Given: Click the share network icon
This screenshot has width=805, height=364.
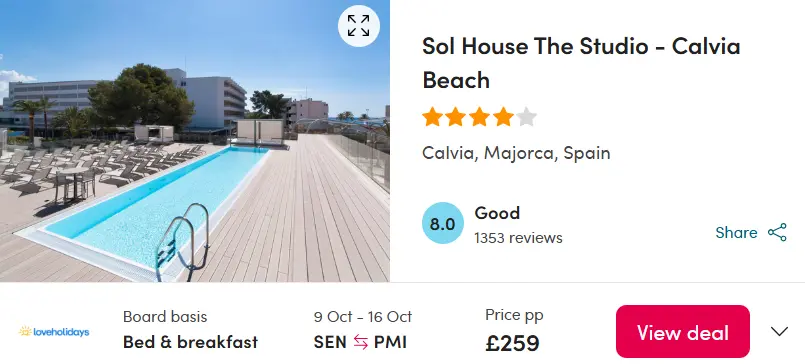Looking at the screenshot, I should click(x=777, y=233).
